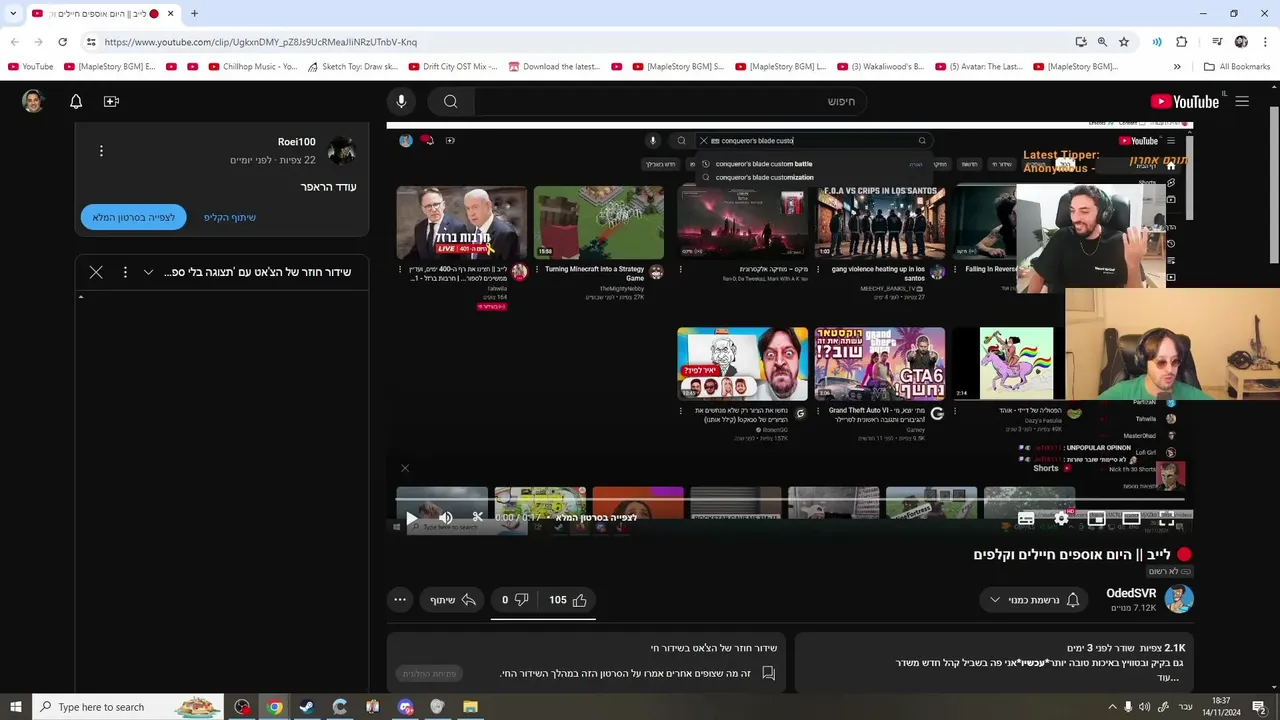Screen dimensions: 1280x720
Task: Click the scissors clip icon in player
Action: pos(478,517)
